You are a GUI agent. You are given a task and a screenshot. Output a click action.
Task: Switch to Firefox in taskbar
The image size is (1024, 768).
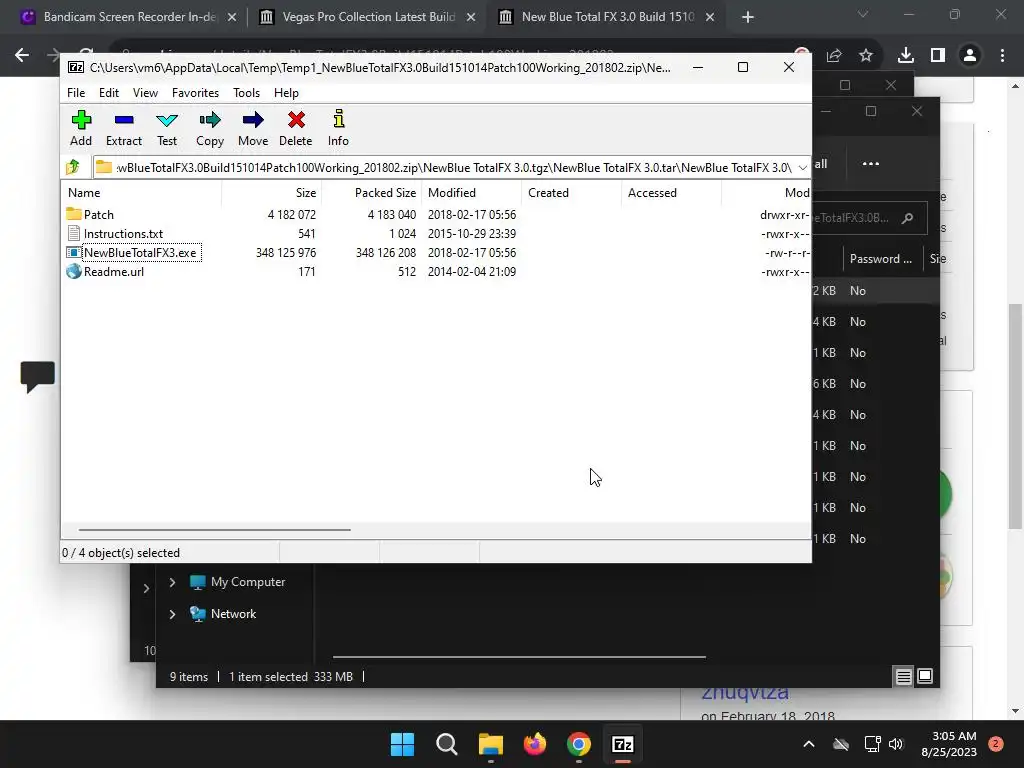[535, 744]
